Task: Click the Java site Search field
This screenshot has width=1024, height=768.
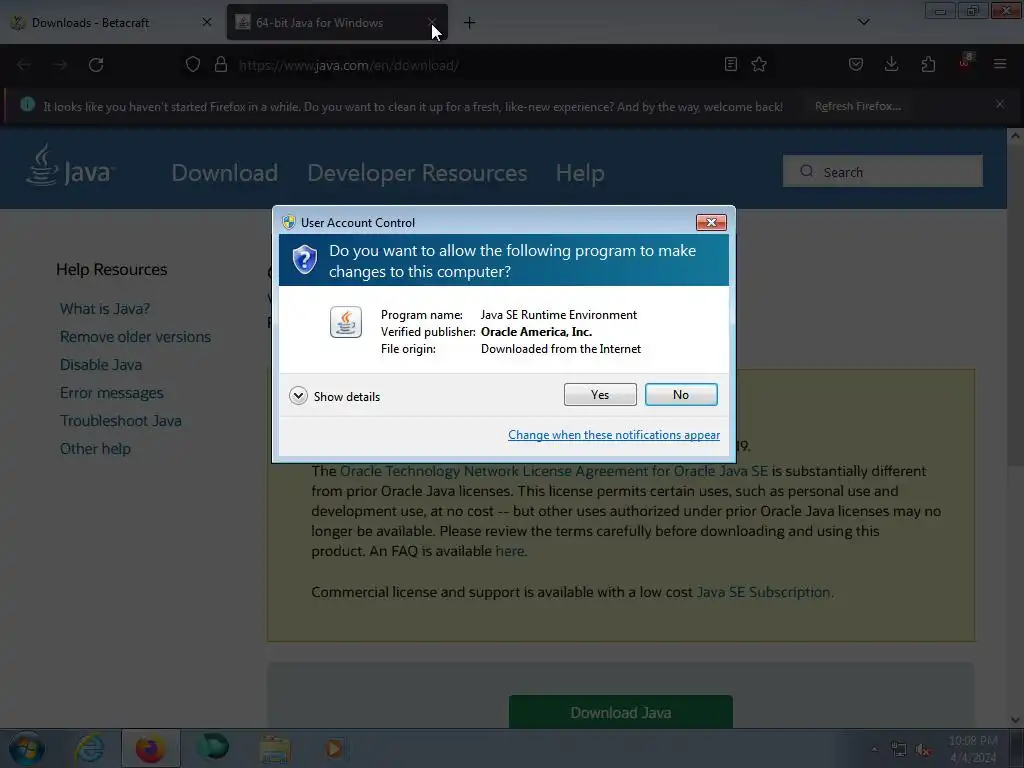Action: coord(882,172)
